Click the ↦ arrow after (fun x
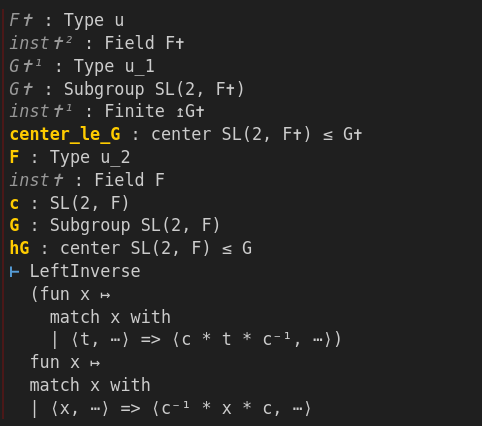The height and width of the screenshot is (426, 482). coord(105,295)
